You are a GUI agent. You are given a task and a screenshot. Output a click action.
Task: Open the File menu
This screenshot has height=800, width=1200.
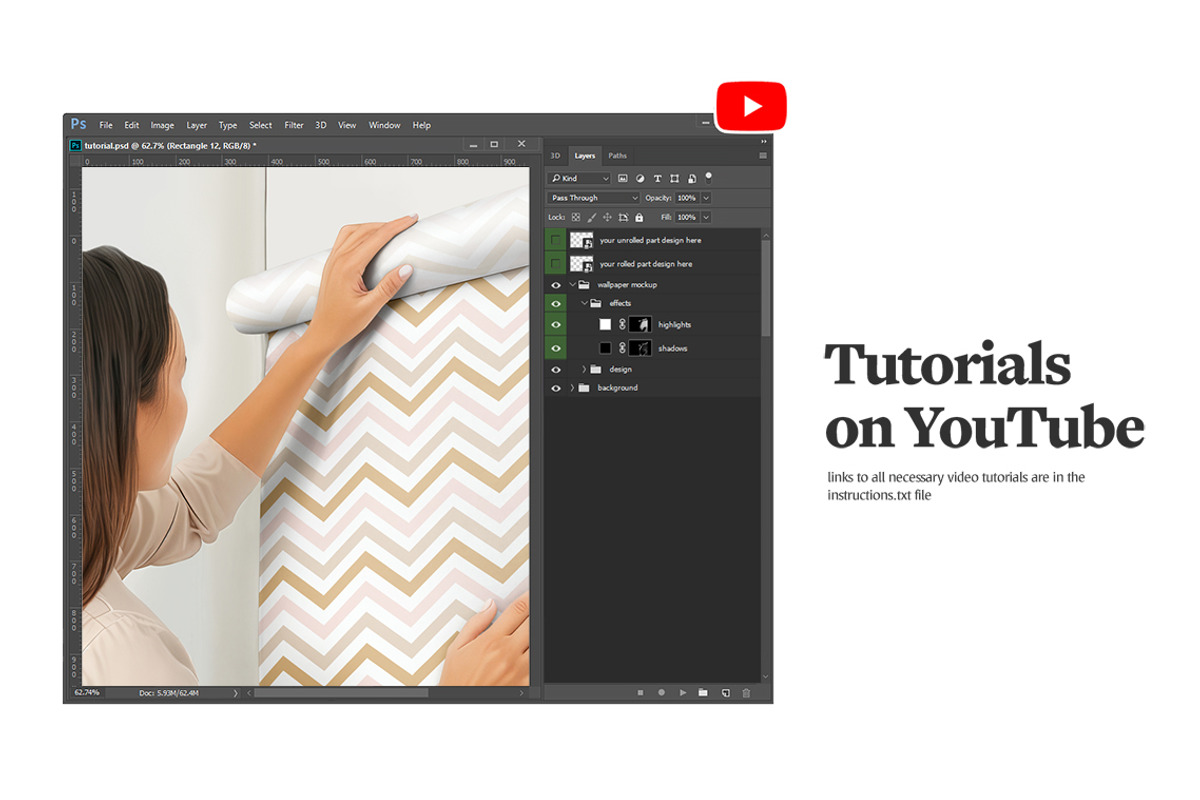[x=106, y=125]
